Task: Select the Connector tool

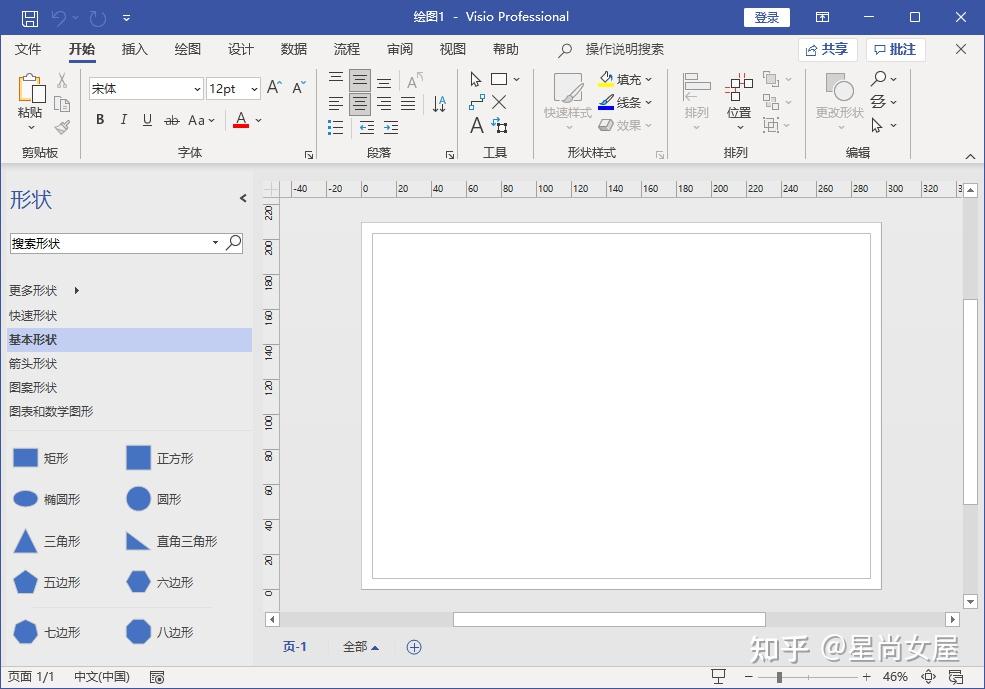Action: [477, 102]
